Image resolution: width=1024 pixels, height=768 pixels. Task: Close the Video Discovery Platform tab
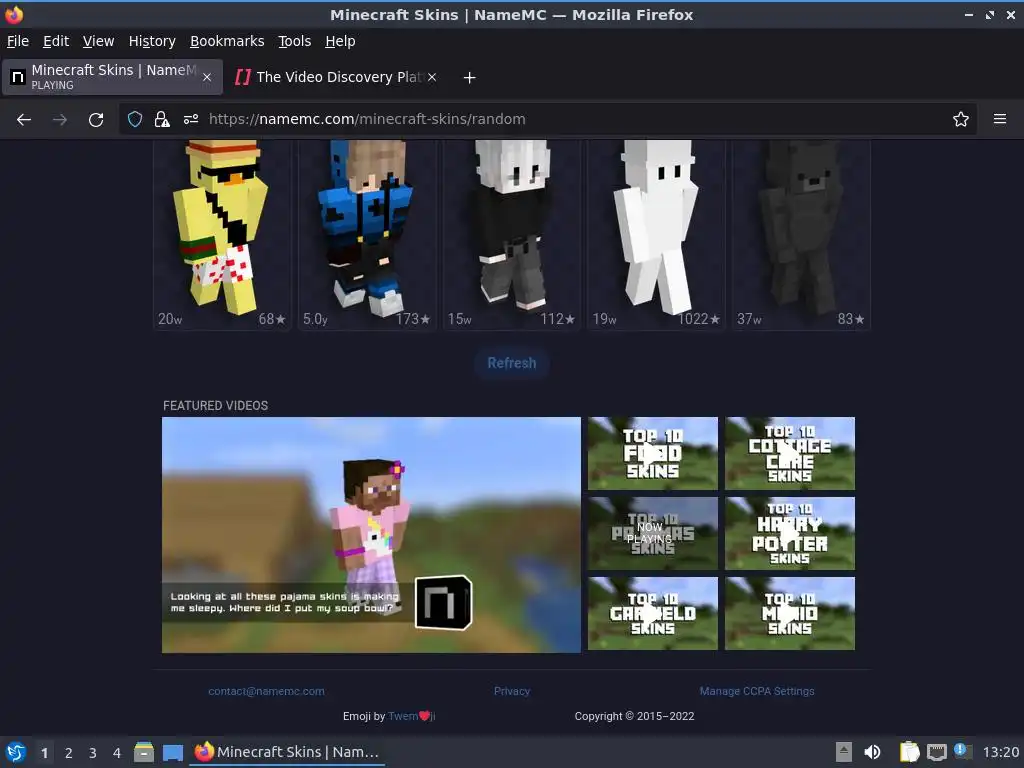coord(432,77)
